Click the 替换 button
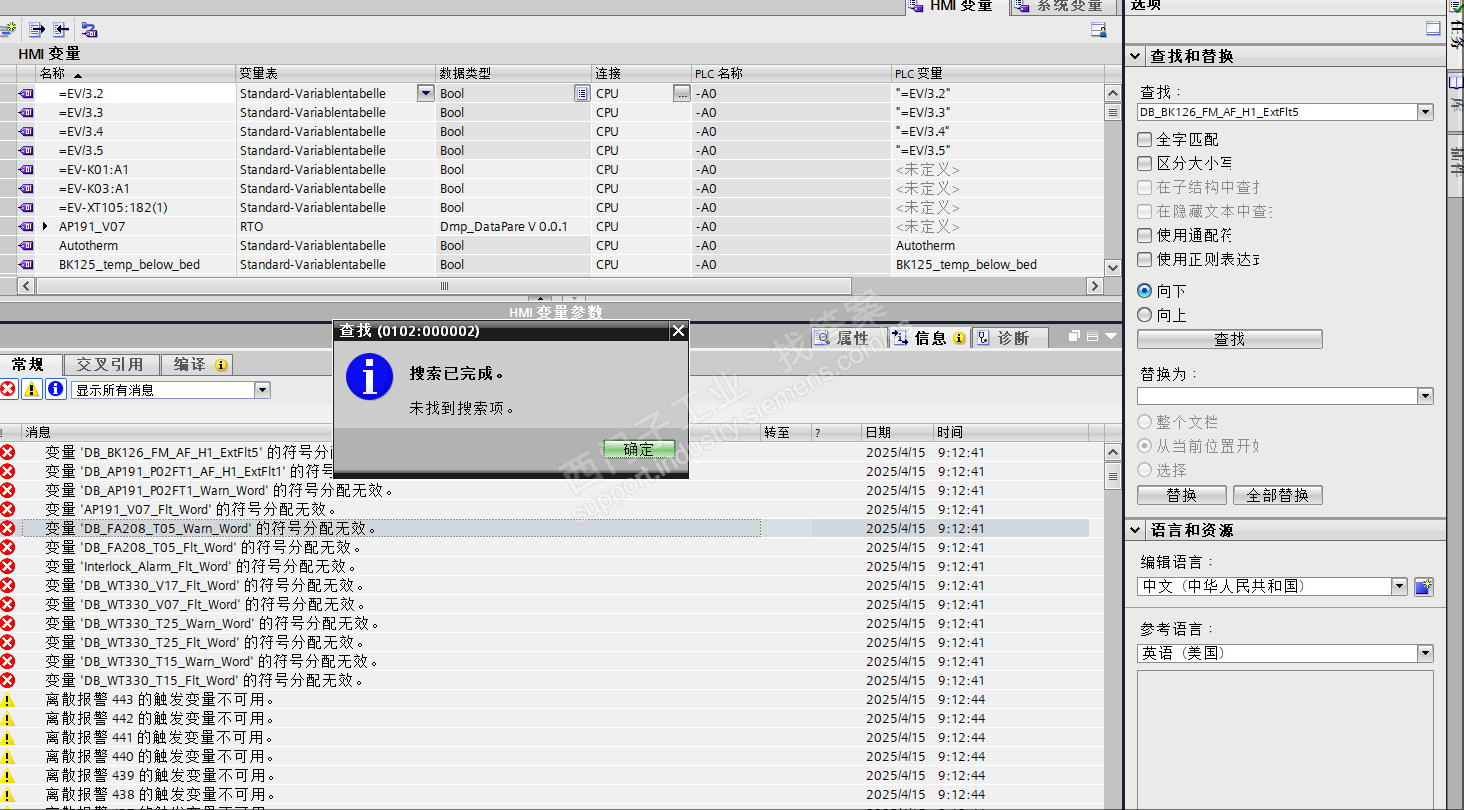The image size is (1464, 810). pyautogui.click(x=1181, y=495)
